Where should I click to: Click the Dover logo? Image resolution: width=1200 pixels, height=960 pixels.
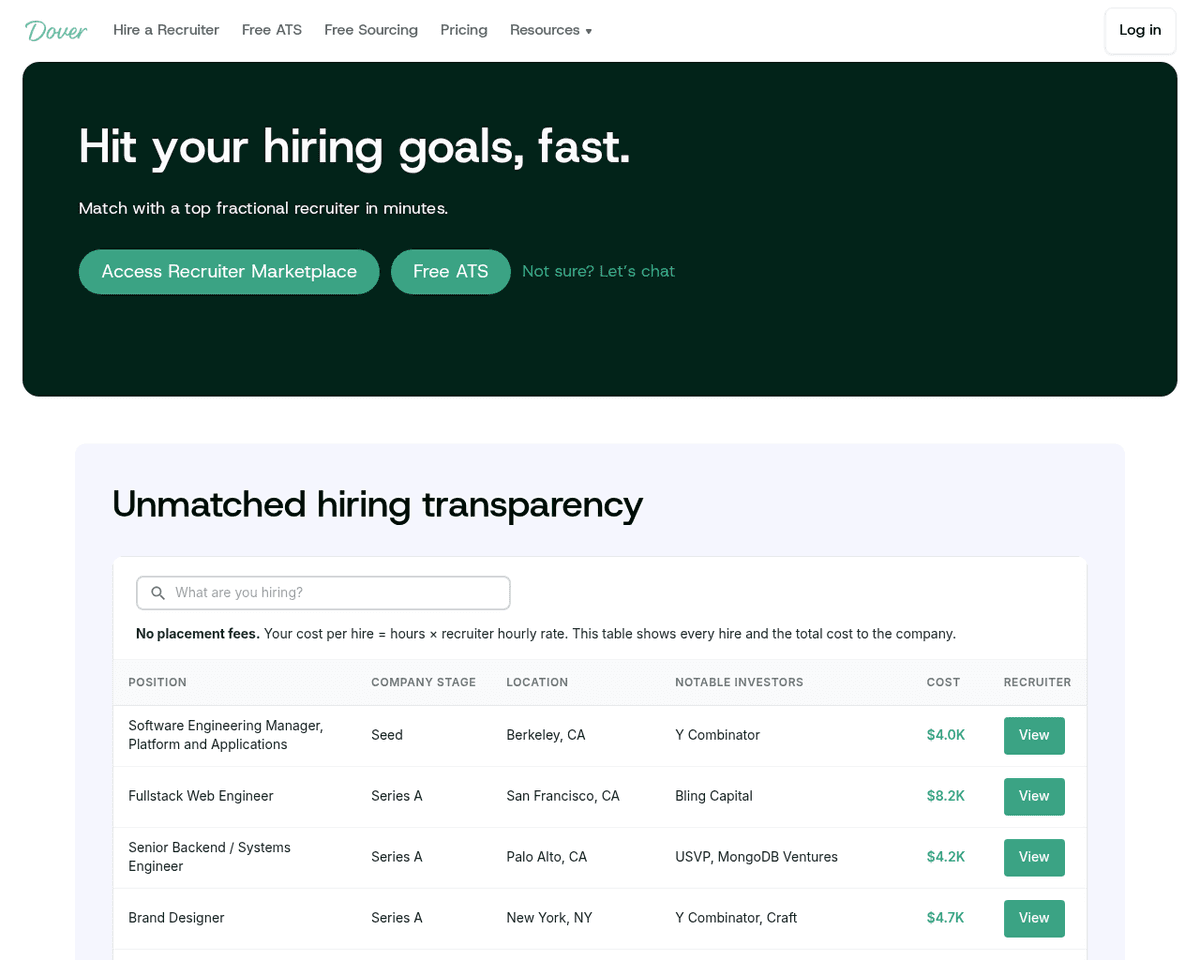pos(56,30)
